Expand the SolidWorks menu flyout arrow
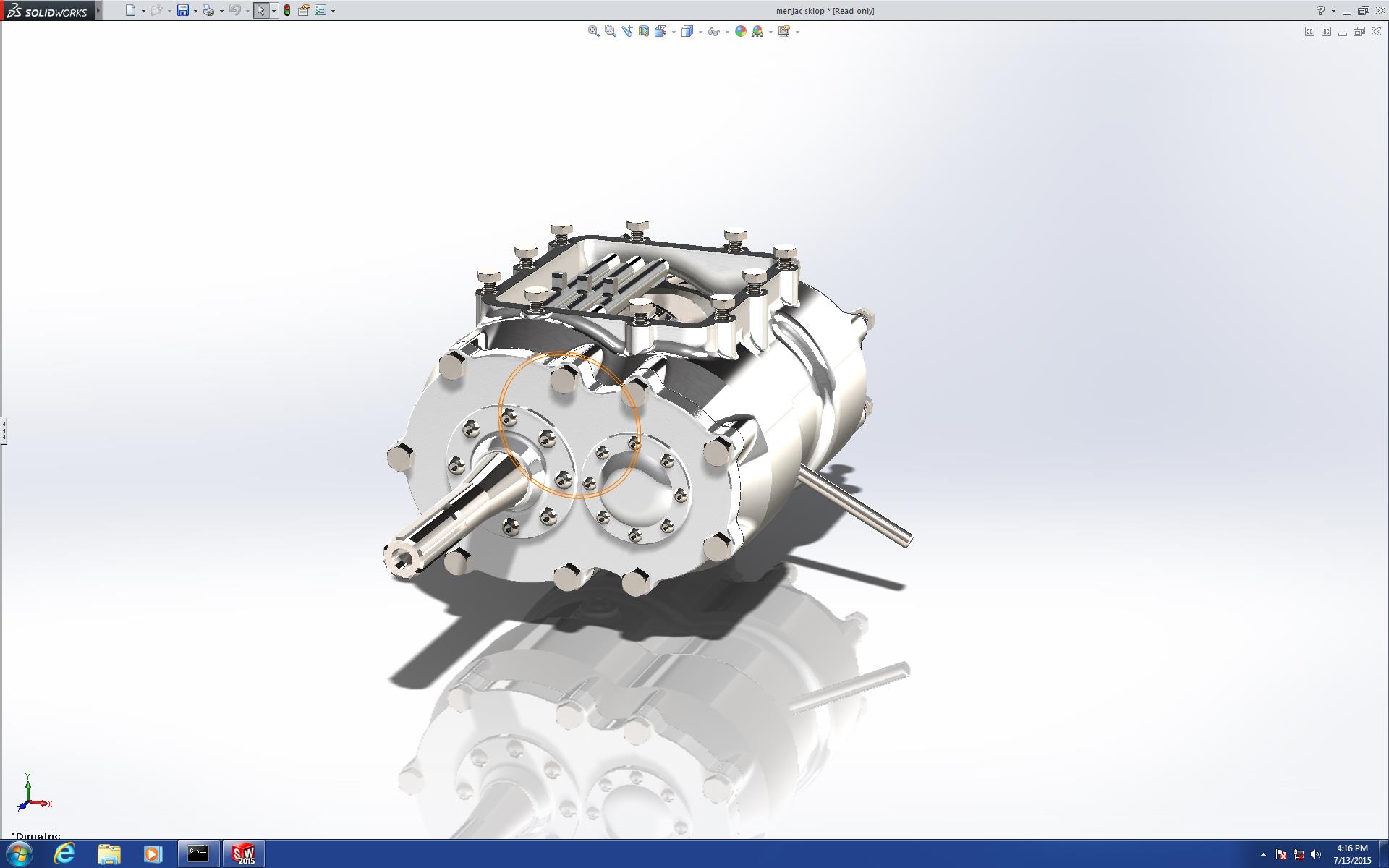Screen dimensions: 1389x868 pos(98,10)
